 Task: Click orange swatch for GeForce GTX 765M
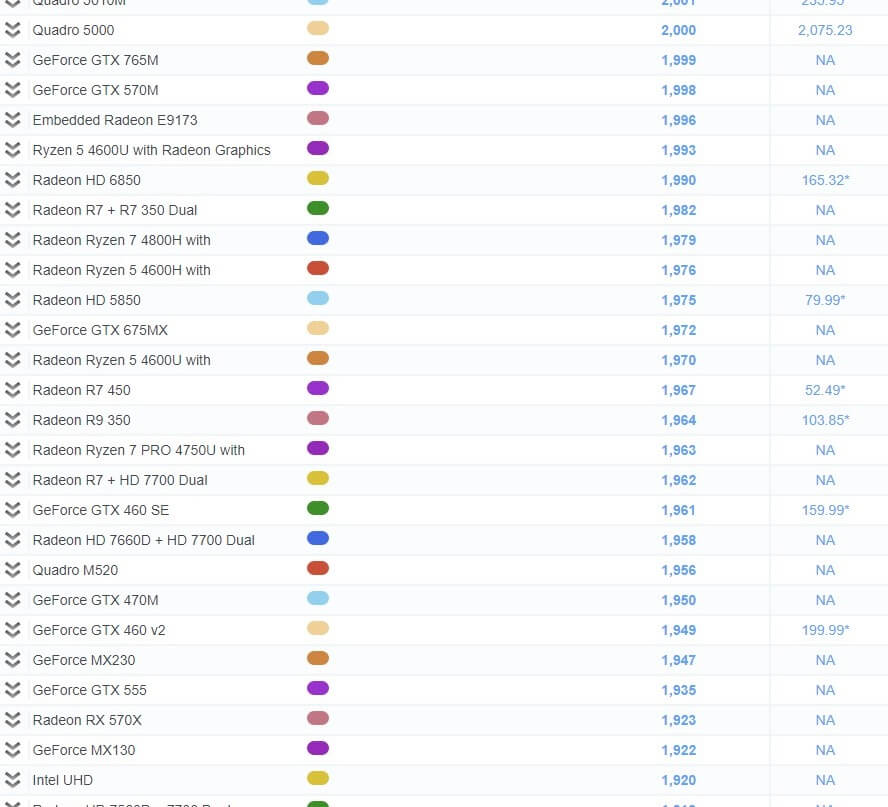point(318,58)
